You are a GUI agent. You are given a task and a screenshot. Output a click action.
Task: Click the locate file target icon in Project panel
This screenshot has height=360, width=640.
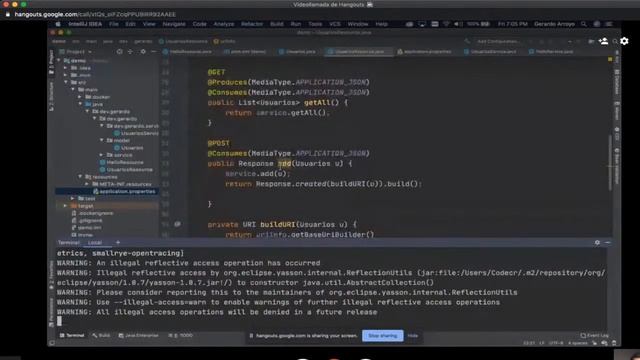tap(119, 52)
